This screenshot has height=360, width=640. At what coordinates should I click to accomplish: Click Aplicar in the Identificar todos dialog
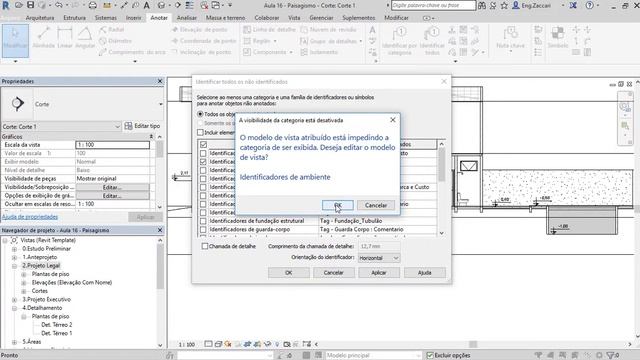(379, 273)
